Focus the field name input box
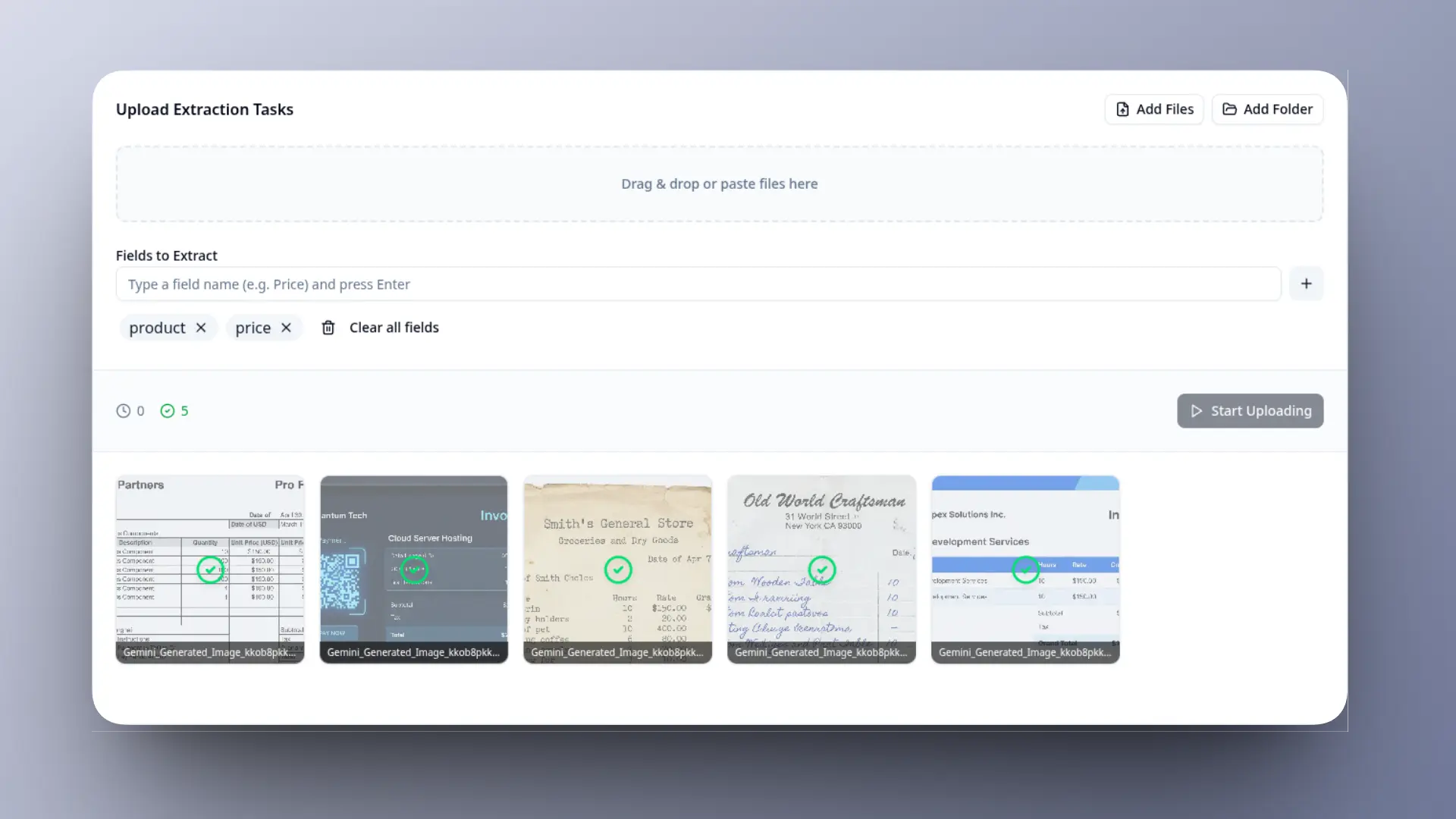The image size is (1456, 819). point(698,284)
